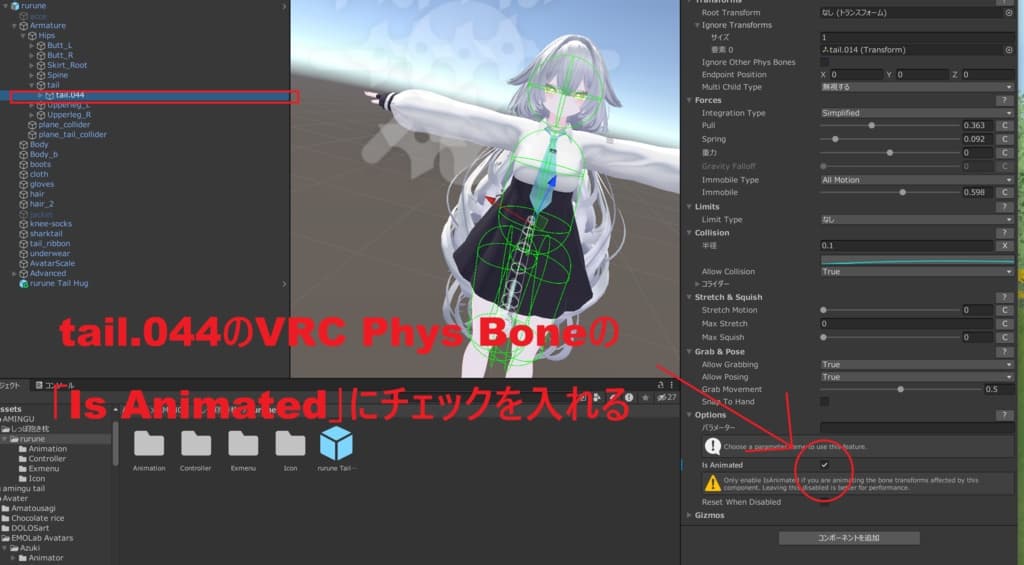Click the Endpoint Position X field
Viewport: 1024px width, 565px height.
coord(856,74)
